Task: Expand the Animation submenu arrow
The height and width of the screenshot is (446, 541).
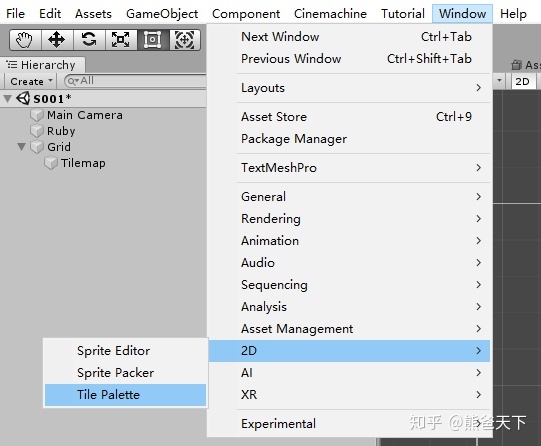Action: tap(479, 241)
